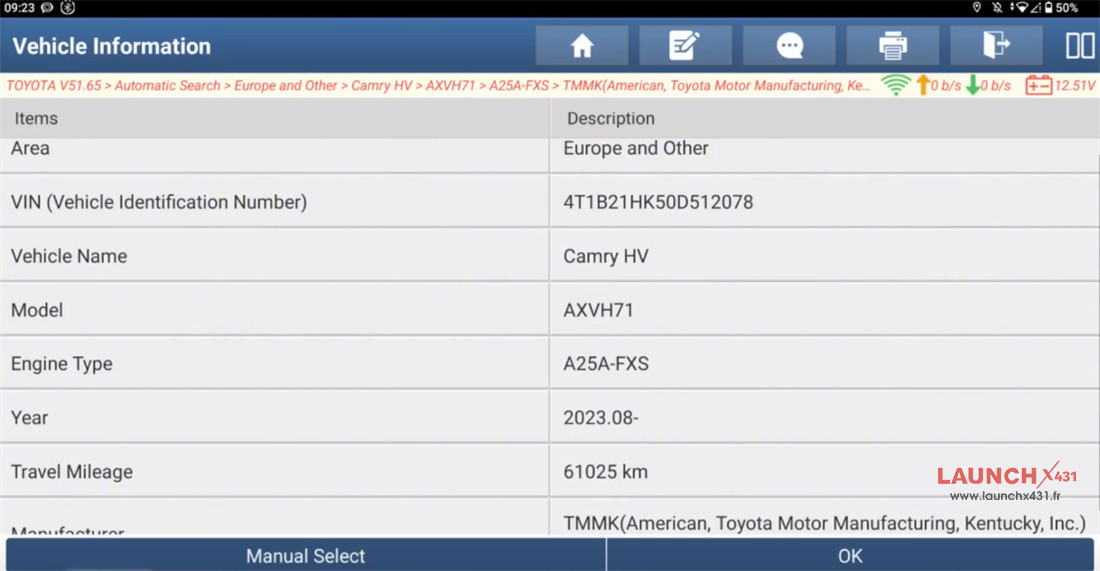Select the AXVH71 model value
Viewport: 1100px width, 571px height.
(x=598, y=310)
